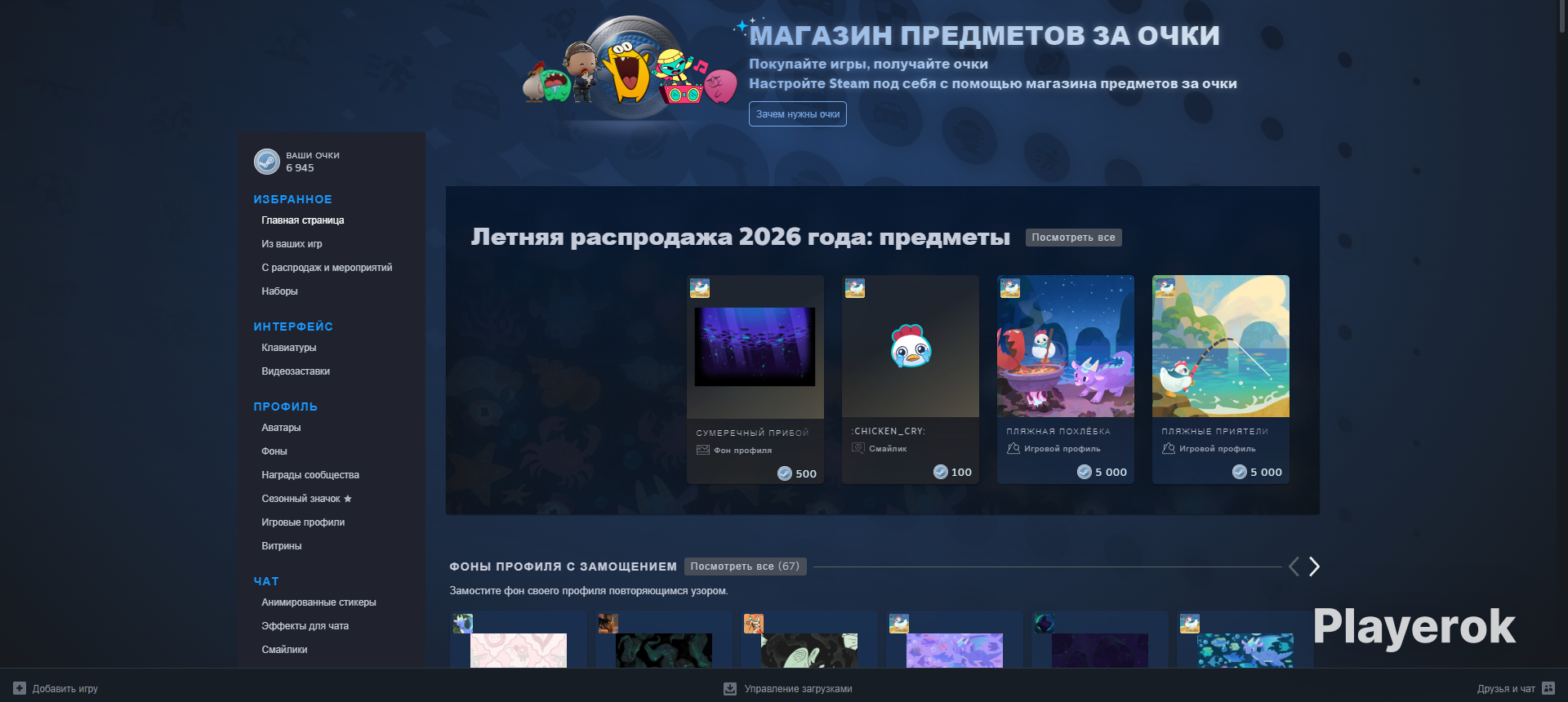
Task: Open the Пляжные приятели artwork image
Action: (1221, 346)
